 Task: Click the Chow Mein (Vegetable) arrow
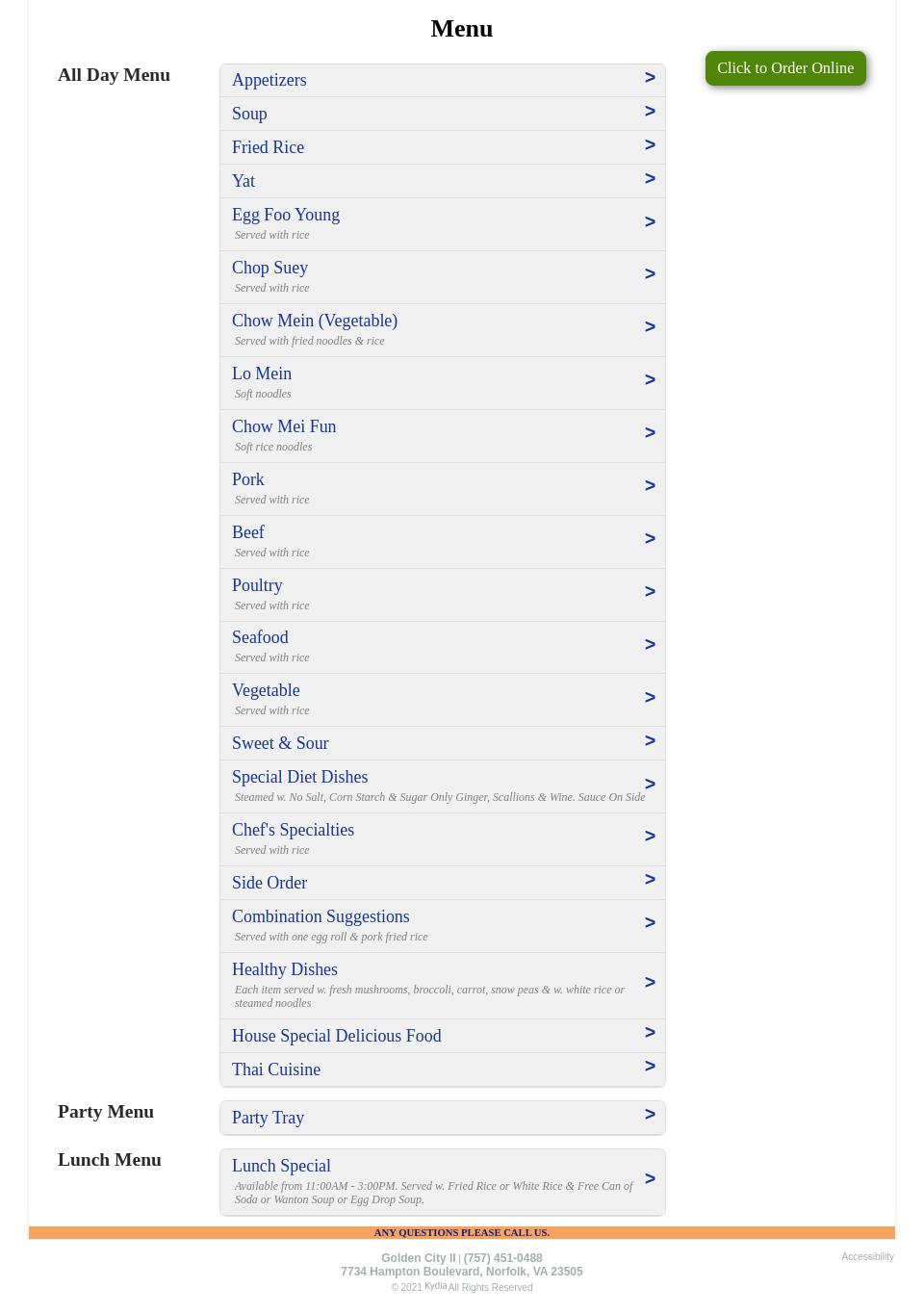(650, 327)
